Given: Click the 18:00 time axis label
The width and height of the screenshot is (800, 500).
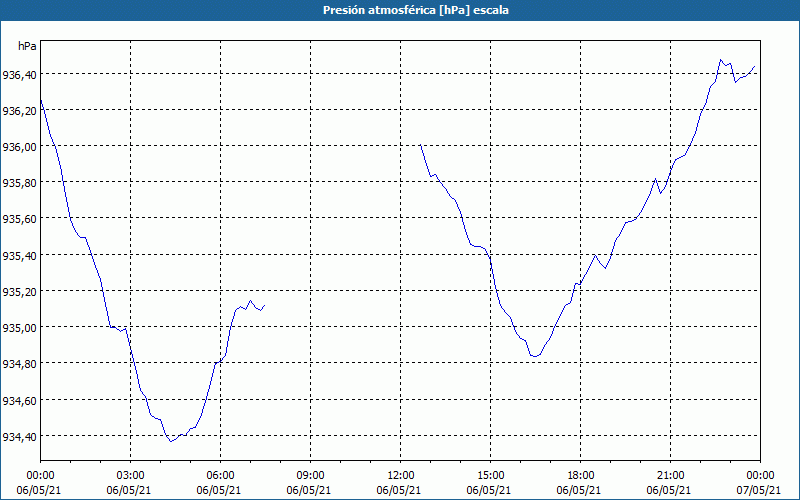Looking at the screenshot, I should pyautogui.click(x=581, y=476).
